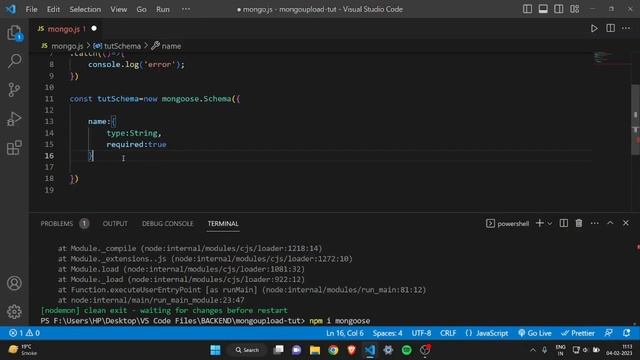
Task: Toggle the secondary side bar layout icon
Action: pos(558,9)
